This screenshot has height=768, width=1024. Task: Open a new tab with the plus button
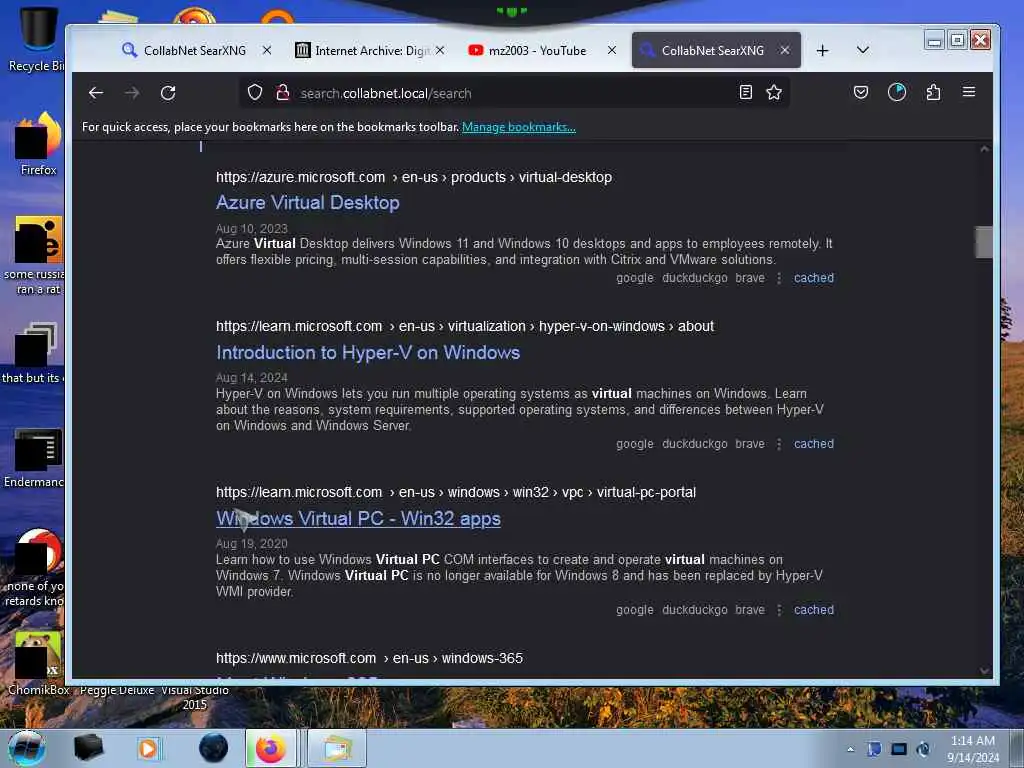click(822, 50)
